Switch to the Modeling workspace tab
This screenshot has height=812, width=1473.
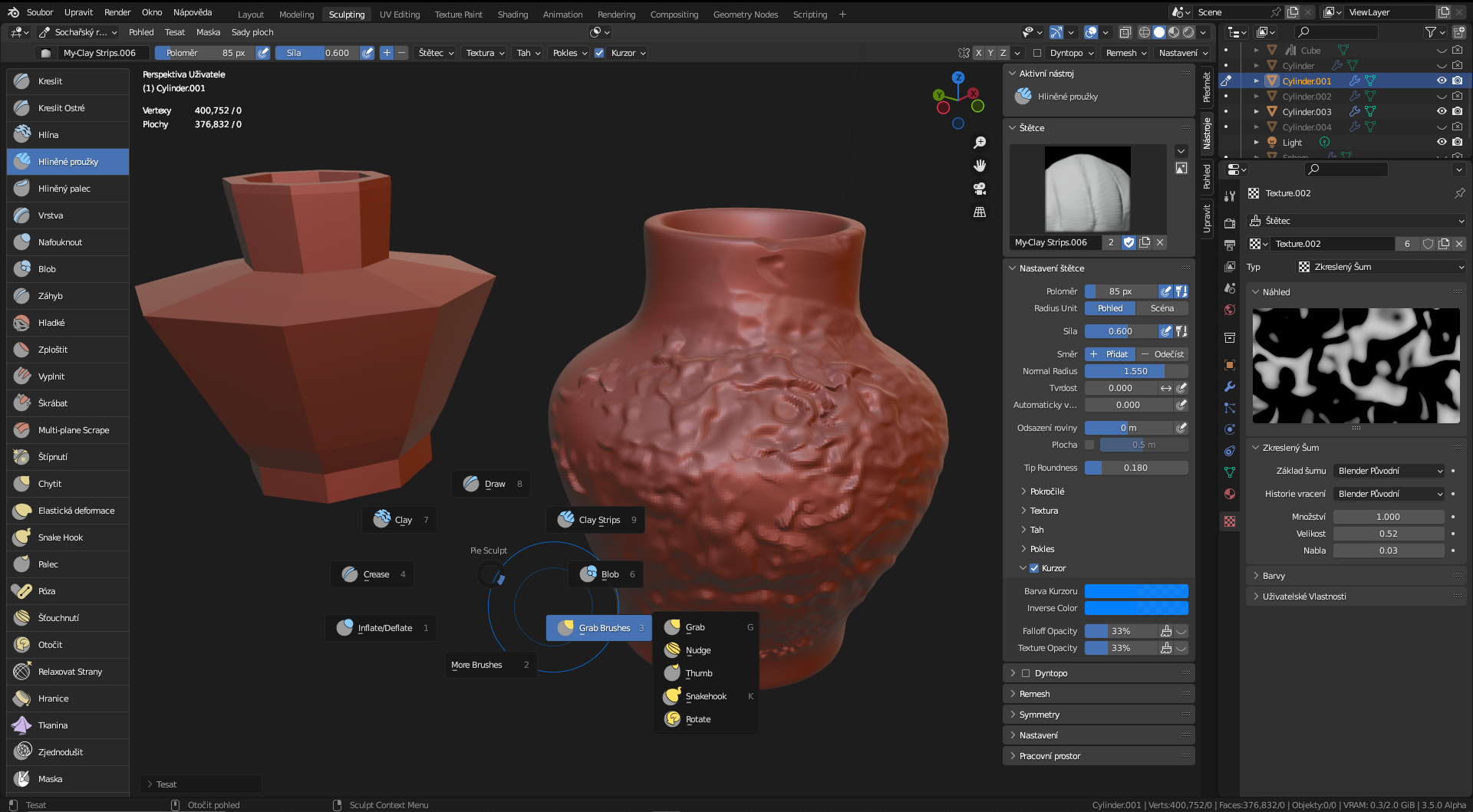(x=296, y=15)
